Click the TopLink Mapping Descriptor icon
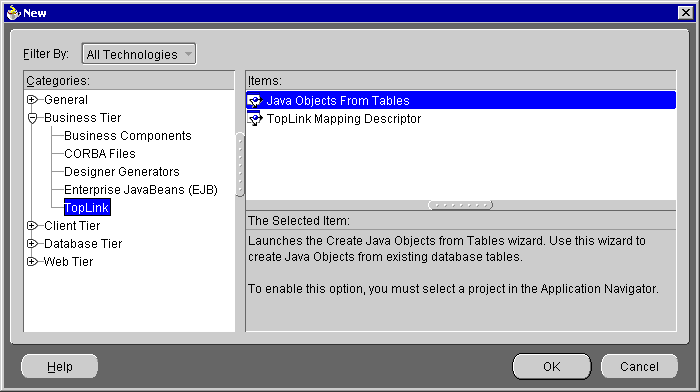 255,119
